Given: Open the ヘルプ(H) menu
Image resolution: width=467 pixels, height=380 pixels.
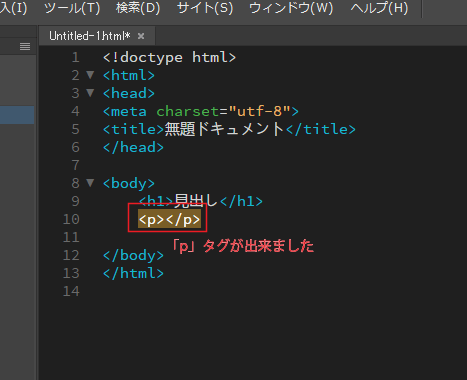Looking at the screenshot, I should [379, 8].
